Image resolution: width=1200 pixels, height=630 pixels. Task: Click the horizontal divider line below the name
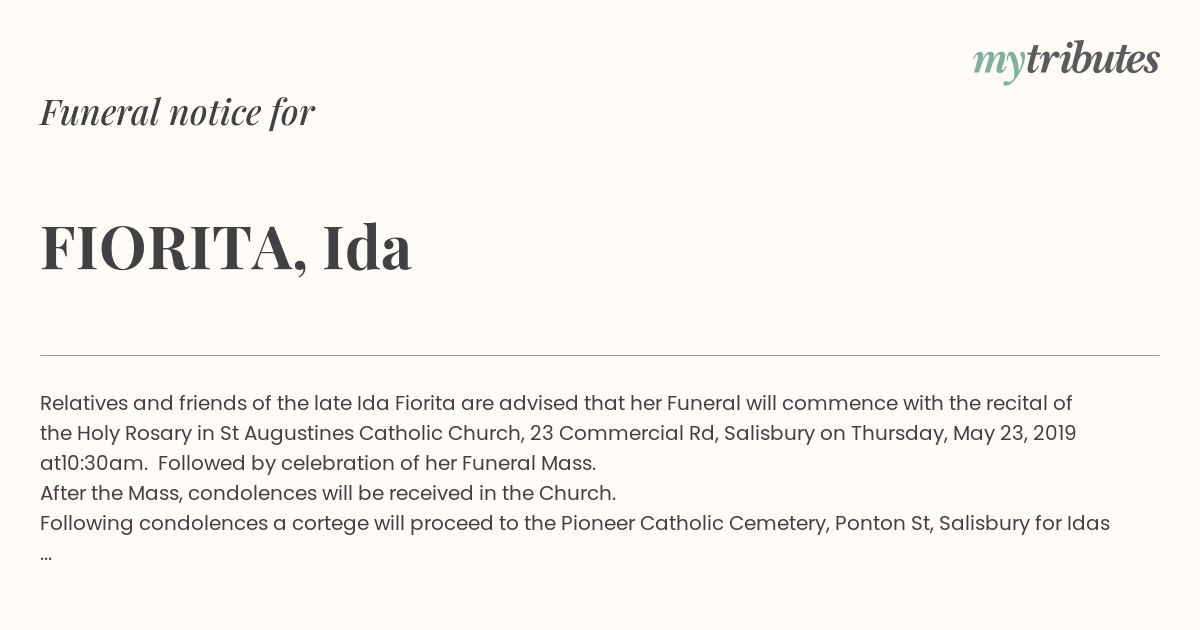point(600,355)
